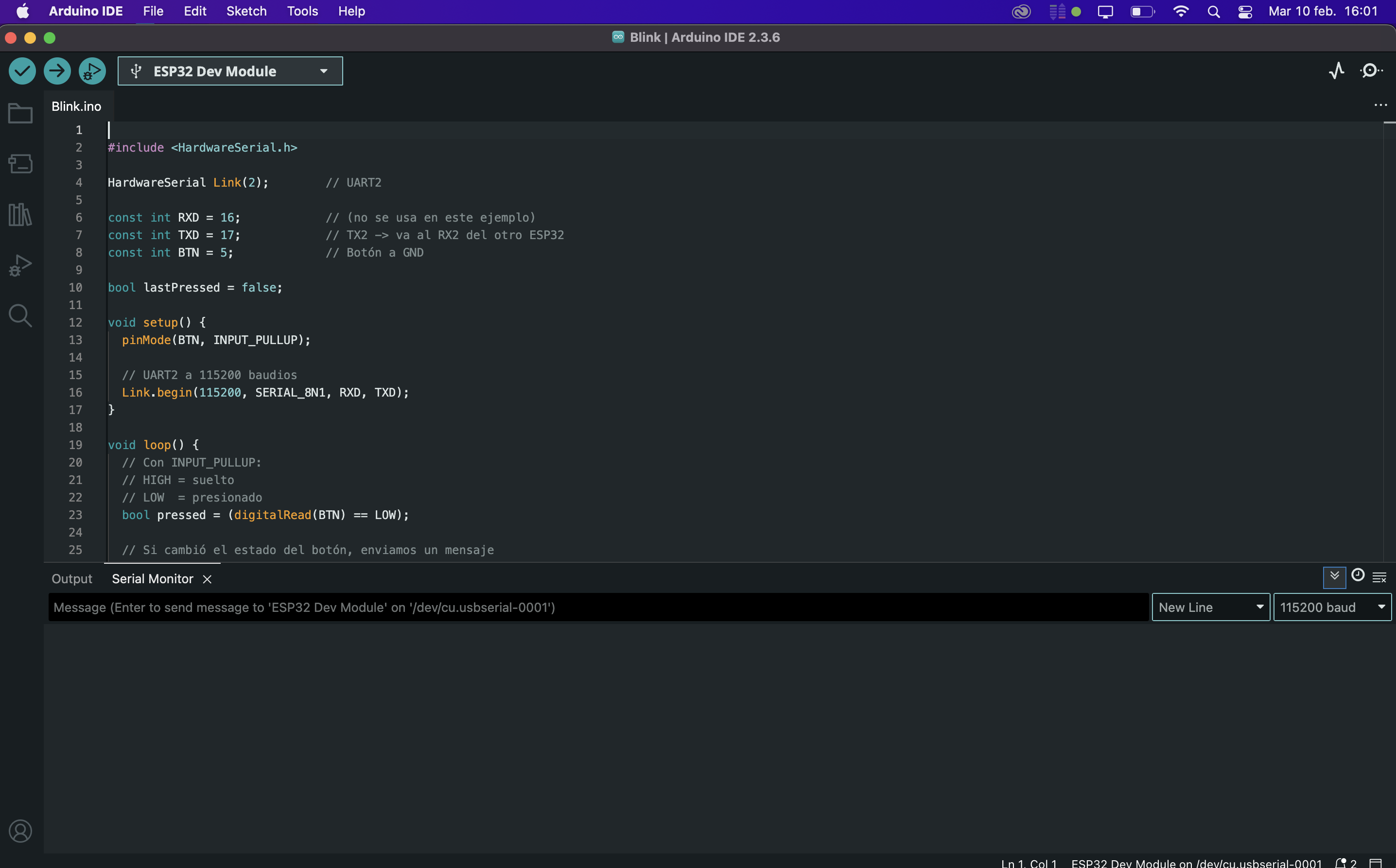Close the Serial Monitor tab
Image resolution: width=1396 pixels, height=868 pixels.
(x=207, y=579)
